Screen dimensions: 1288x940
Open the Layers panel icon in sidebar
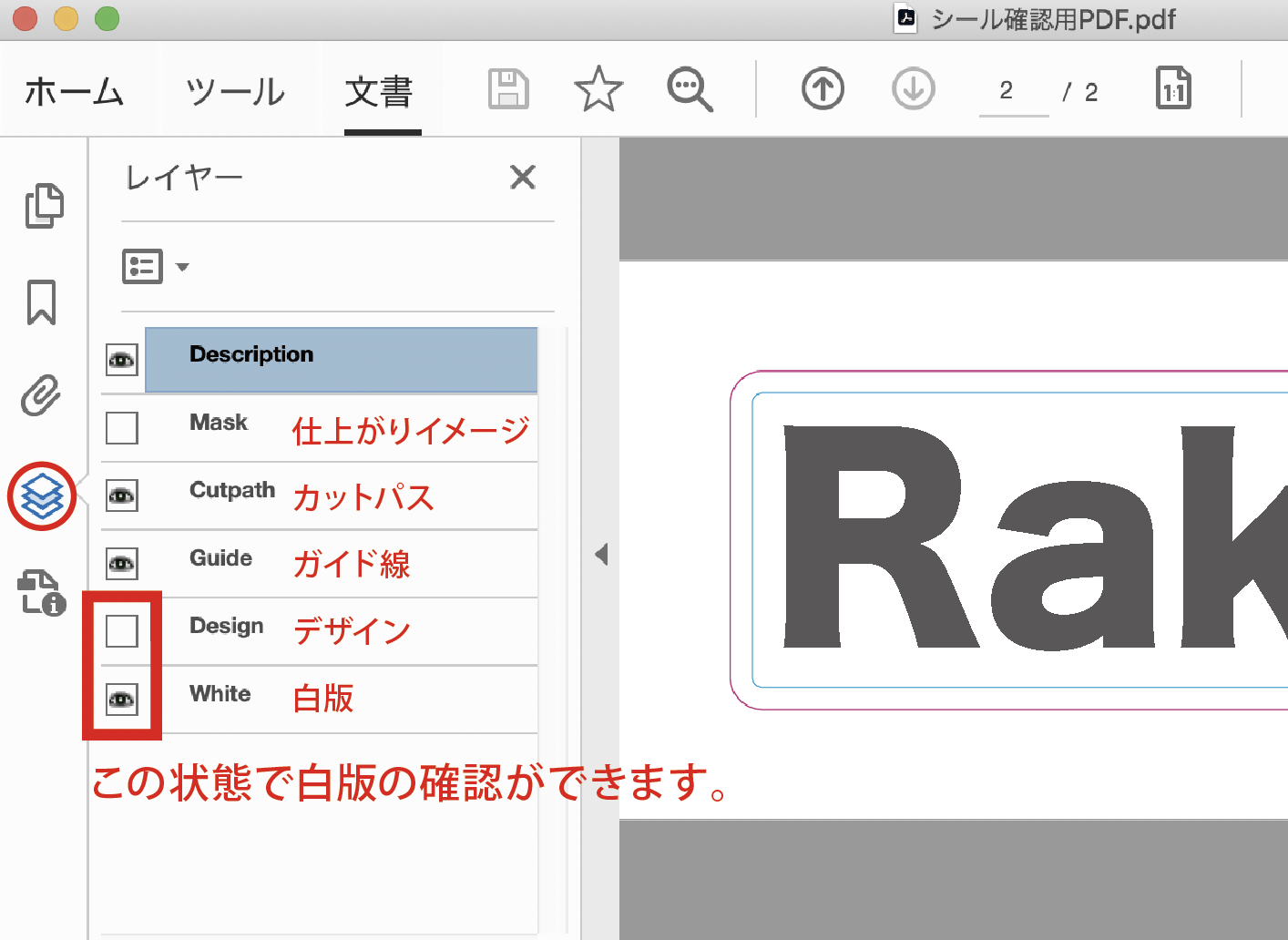click(41, 496)
